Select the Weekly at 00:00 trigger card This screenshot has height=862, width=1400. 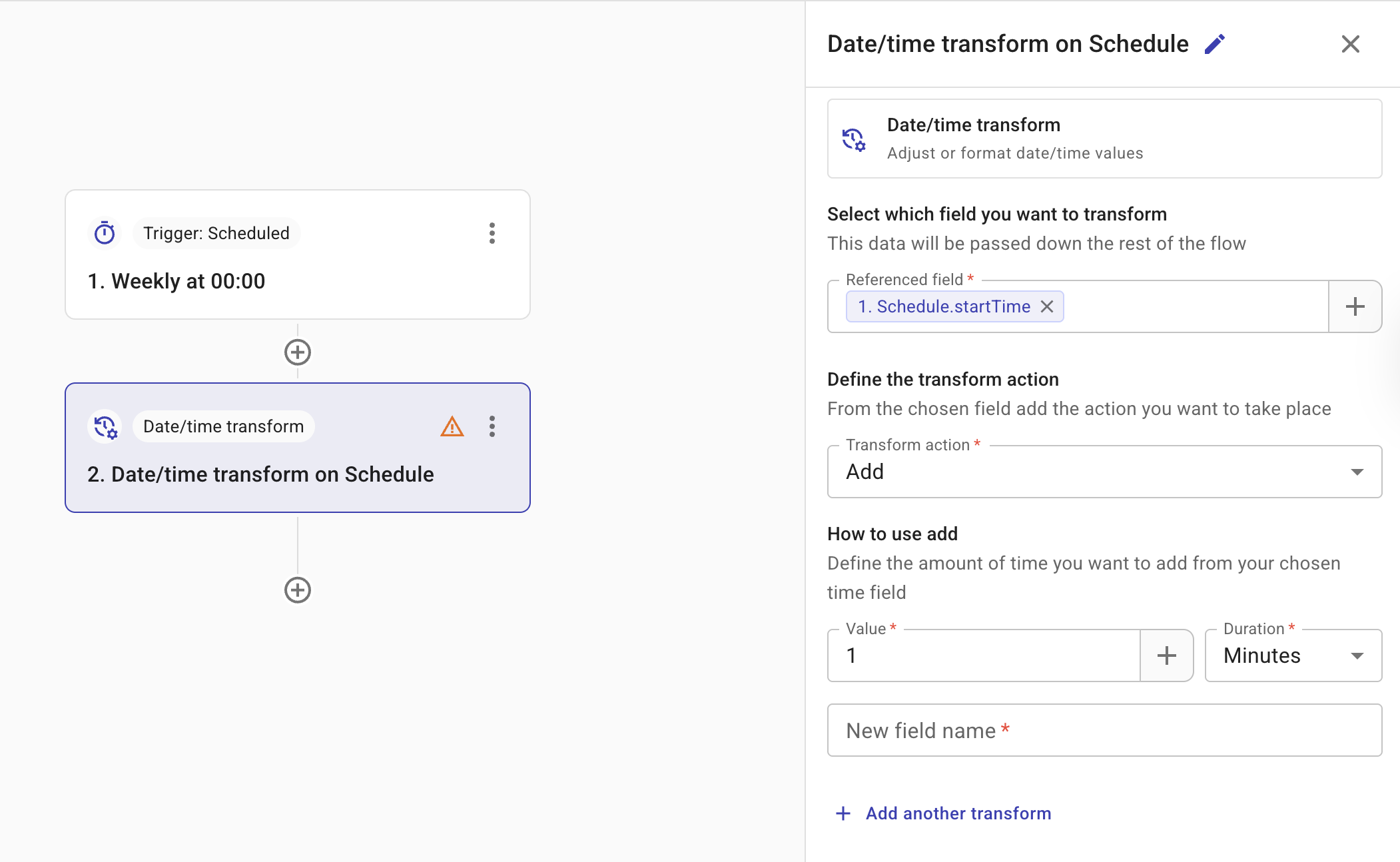[297, 282]
